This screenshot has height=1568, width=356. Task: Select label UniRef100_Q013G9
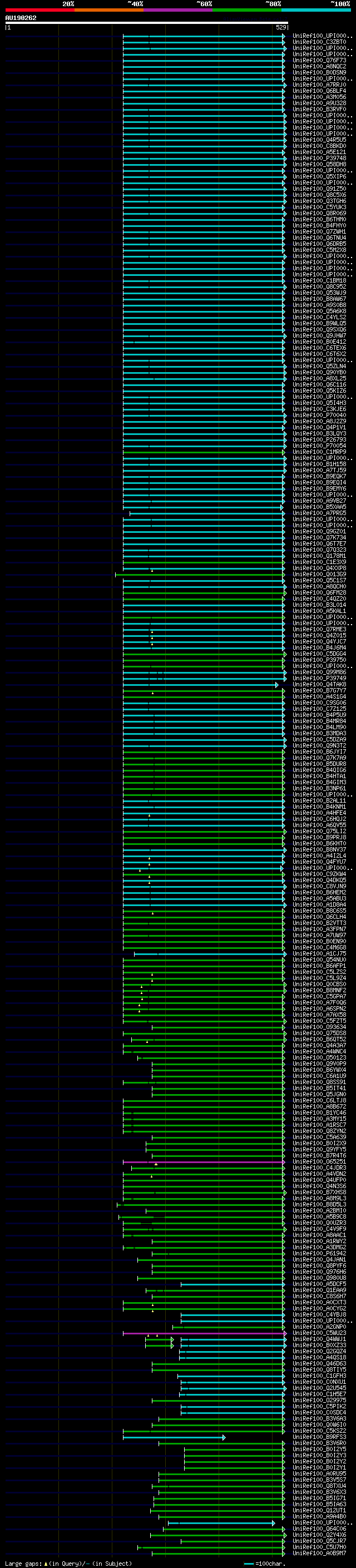click(319, 574)
